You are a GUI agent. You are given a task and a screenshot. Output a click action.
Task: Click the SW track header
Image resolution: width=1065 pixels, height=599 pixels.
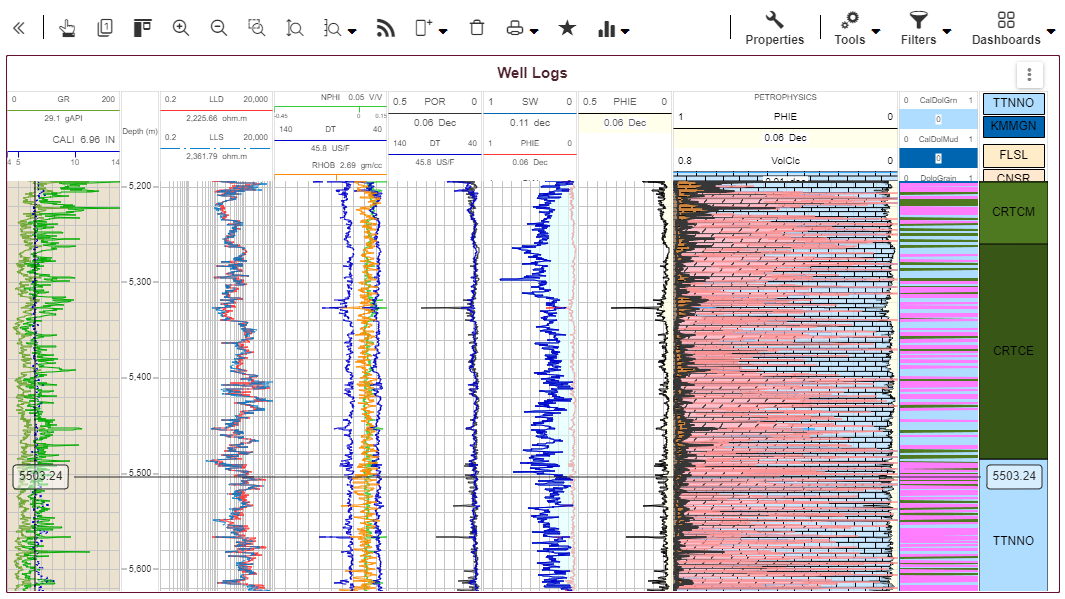(530, 102)
